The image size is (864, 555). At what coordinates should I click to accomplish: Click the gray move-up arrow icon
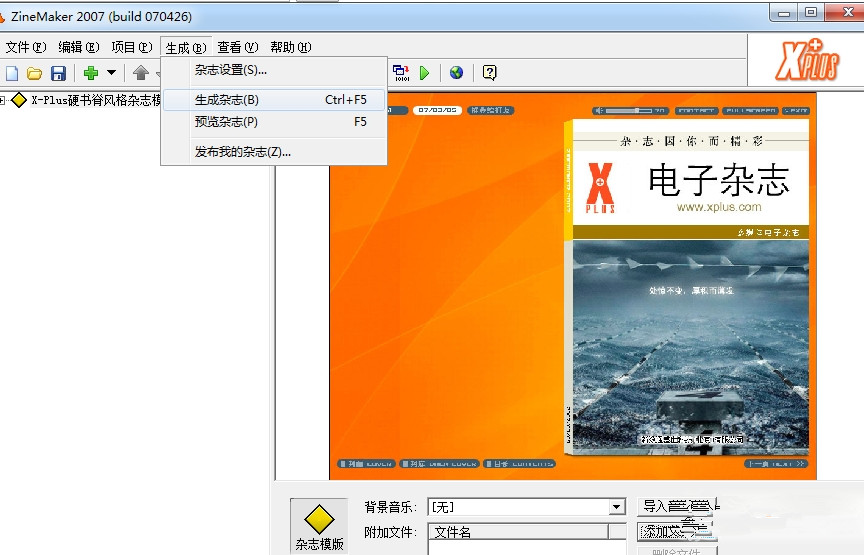[x=141, y=73]
